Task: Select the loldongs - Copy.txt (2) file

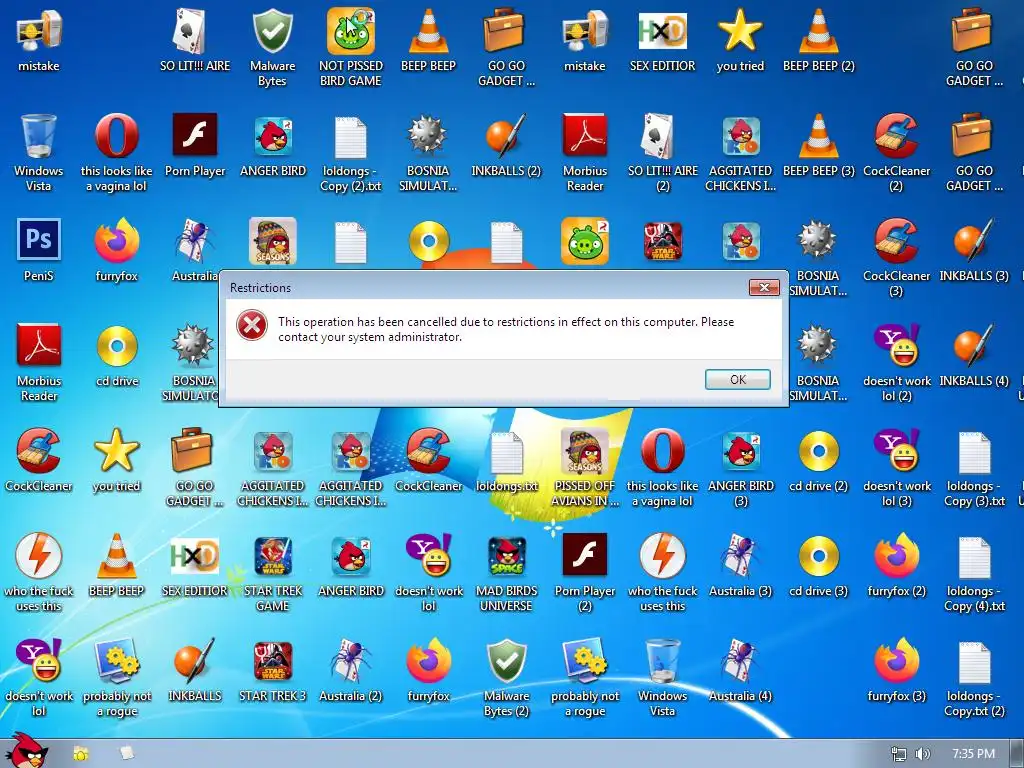Action: 974,662
